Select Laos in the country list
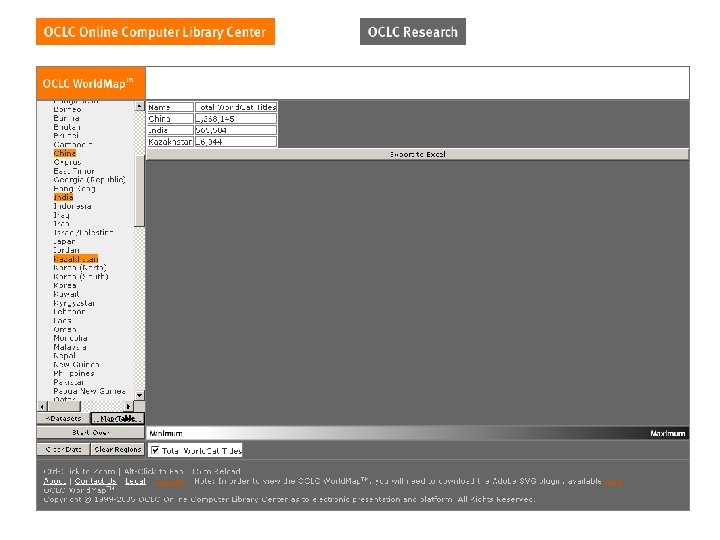 point(62,321)
